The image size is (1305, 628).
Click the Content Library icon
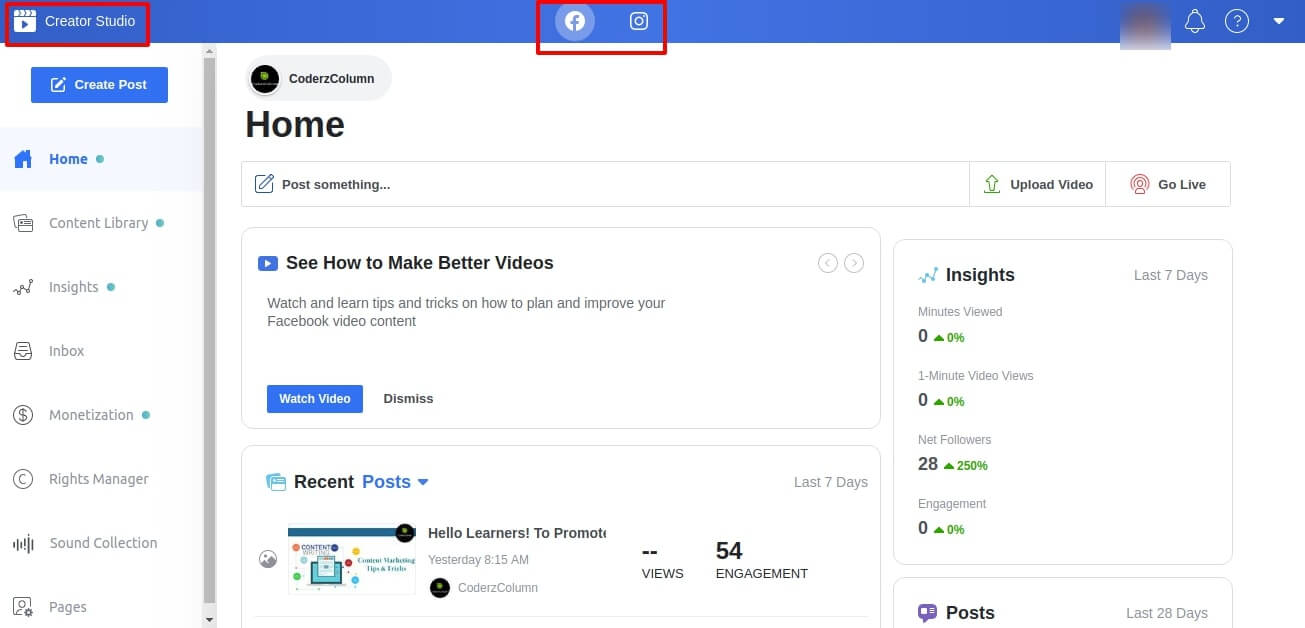[23, 223]
